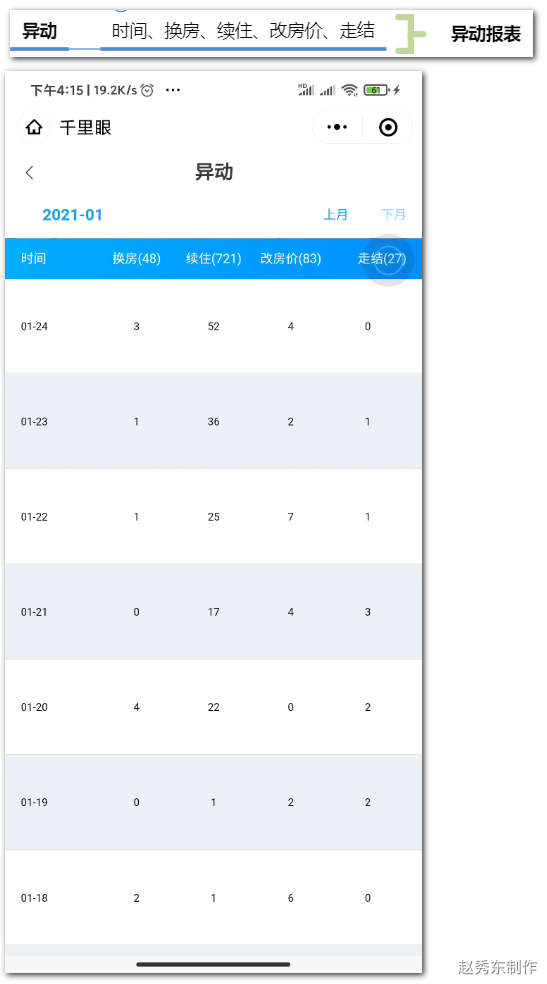Tap the alarm clock icon in status bar
This screenshot has height=984, width=547.
point(147,90)
